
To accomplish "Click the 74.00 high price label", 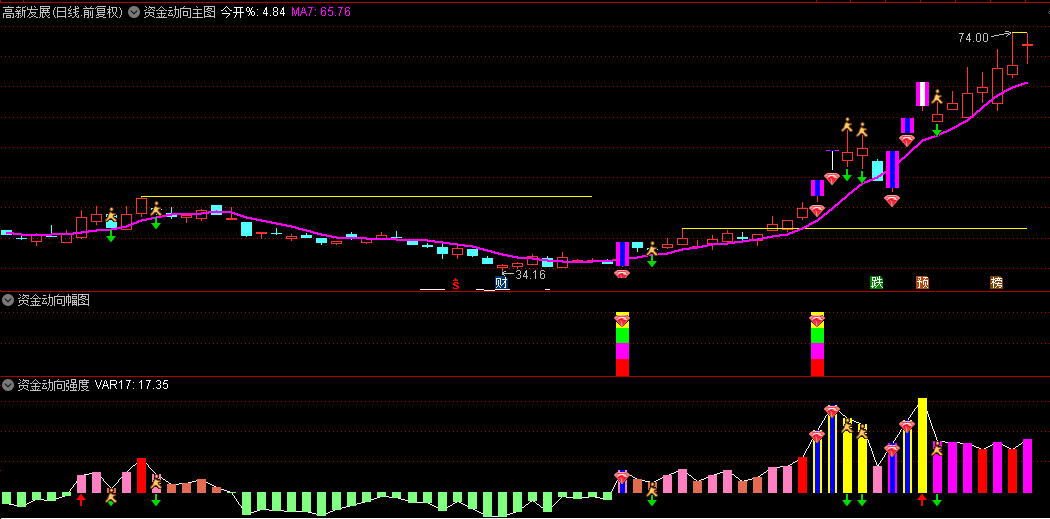I will (x=973, y=38).
